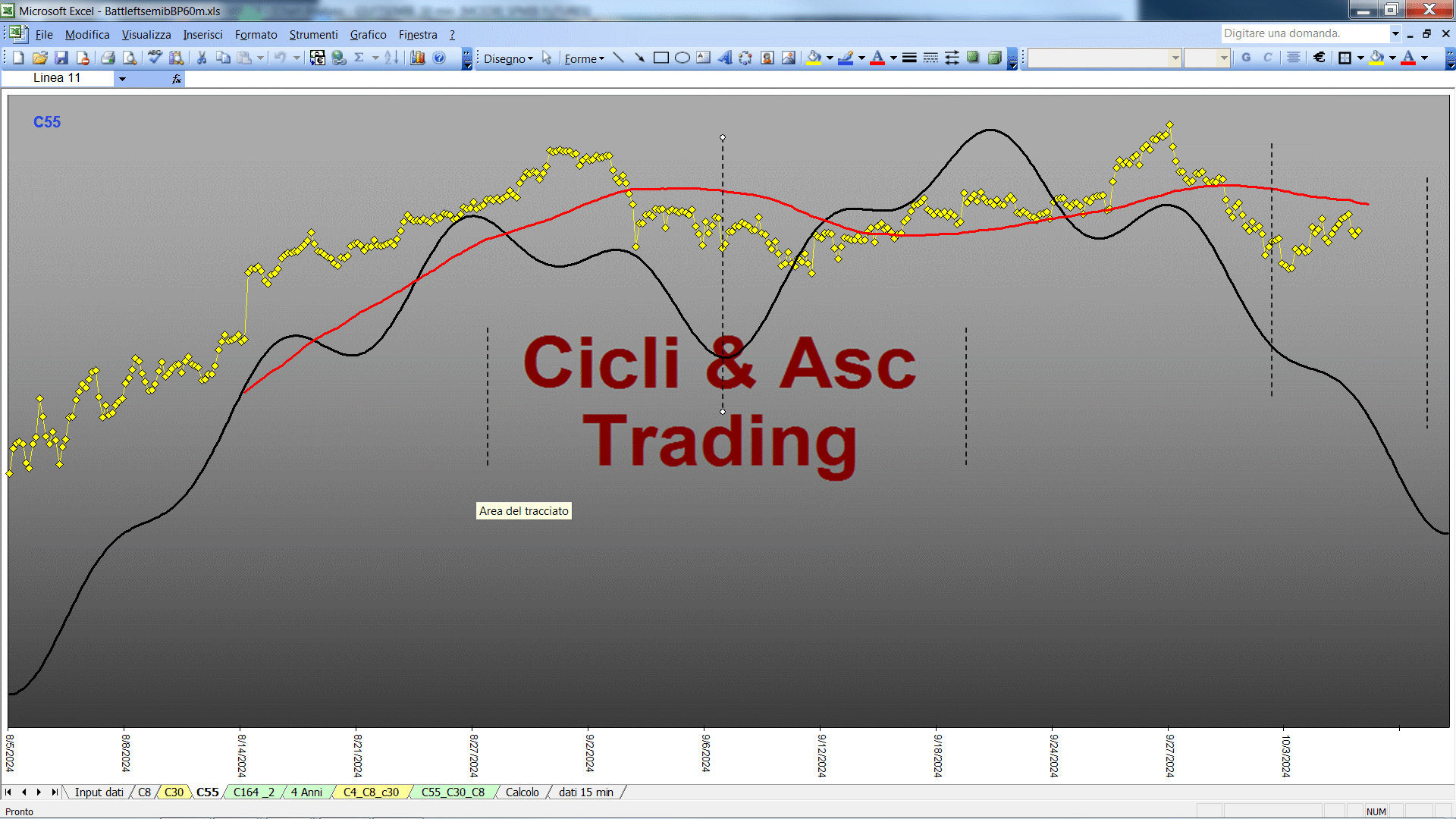This screenshot has width=1456, height=819.
Task: Click the Sort Ascending icon
Action: [391, 58]
